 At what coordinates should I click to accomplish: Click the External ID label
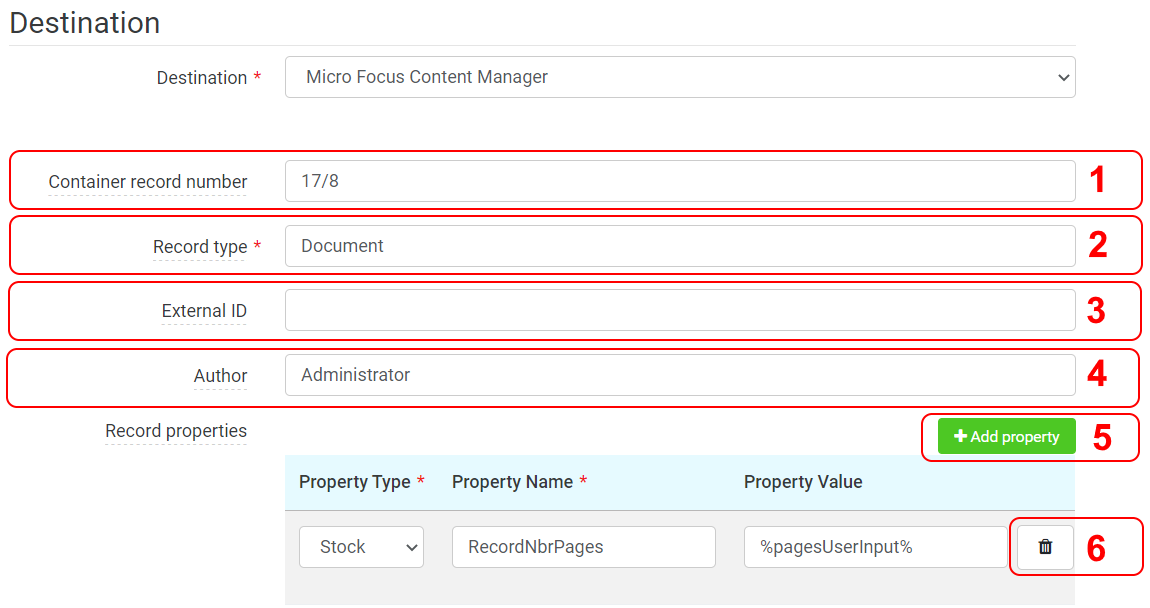coord(204,311)
